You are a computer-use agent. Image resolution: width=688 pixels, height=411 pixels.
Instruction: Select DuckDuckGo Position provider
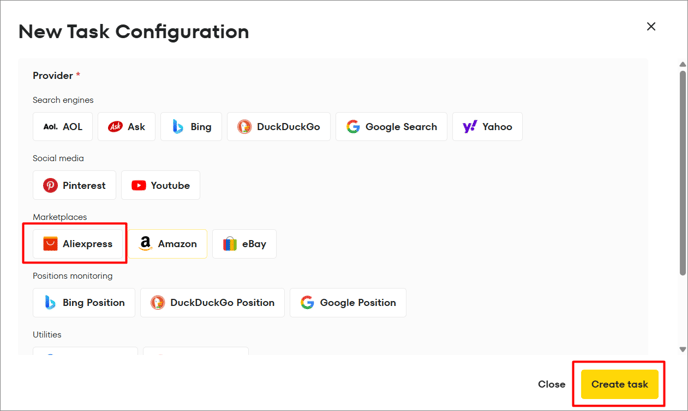coord(212,303)
